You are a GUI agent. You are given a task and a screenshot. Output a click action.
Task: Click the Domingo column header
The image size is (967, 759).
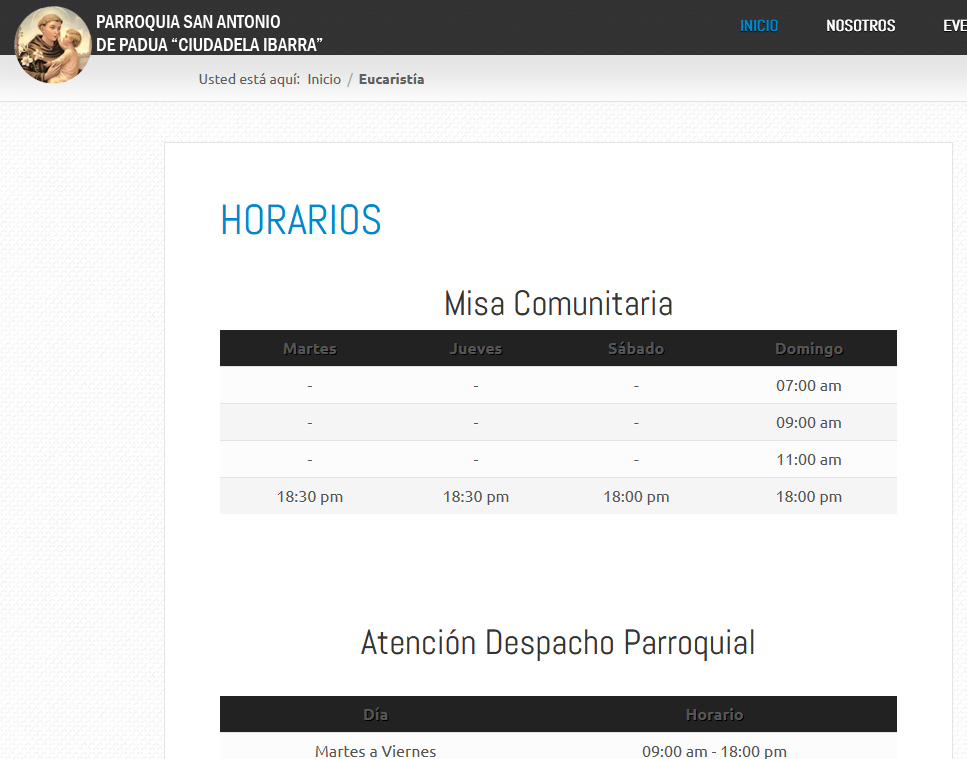pyautogui.click(x=809, y=349)
